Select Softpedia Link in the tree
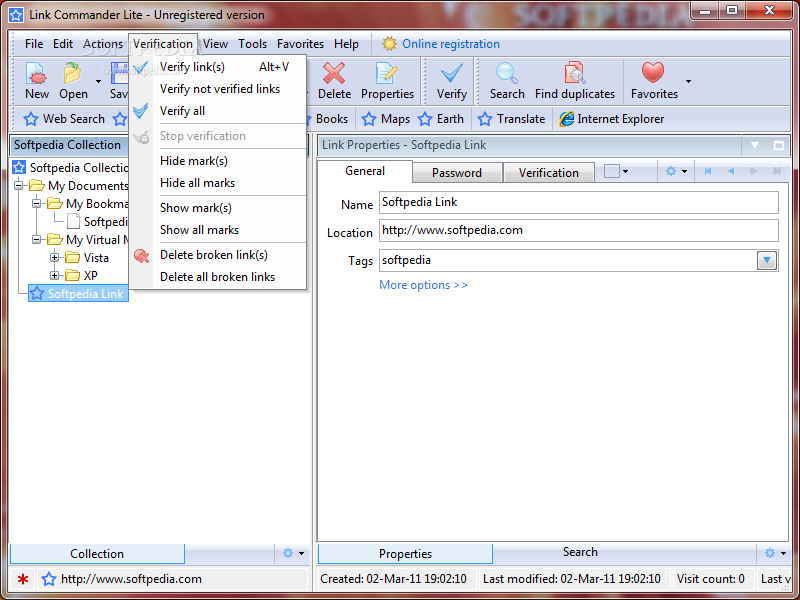 (x=78, y=293)
